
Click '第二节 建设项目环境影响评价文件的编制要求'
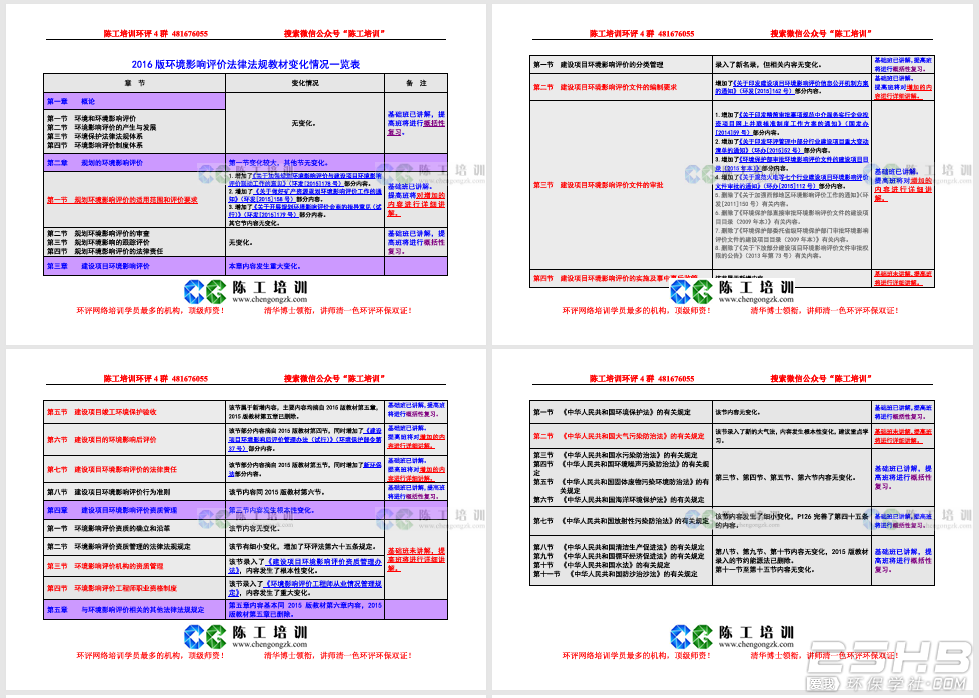tap(605, 87)
